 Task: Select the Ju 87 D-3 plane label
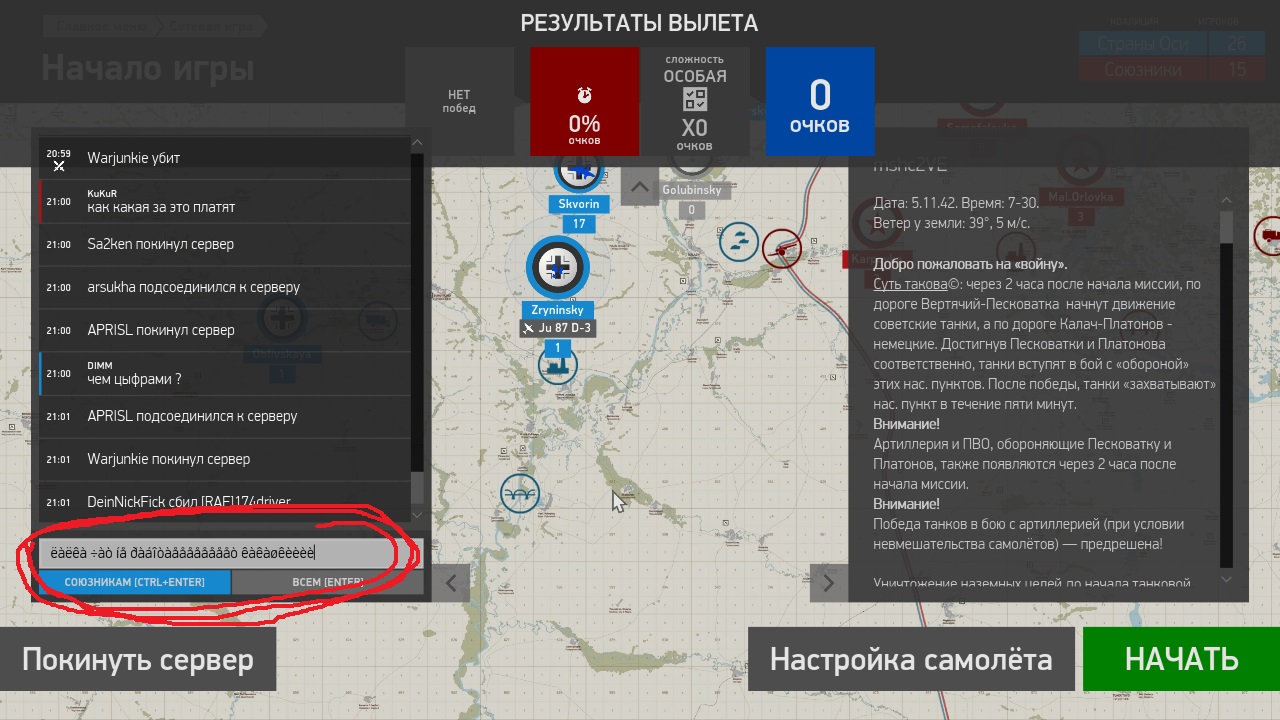coord(557,328)
